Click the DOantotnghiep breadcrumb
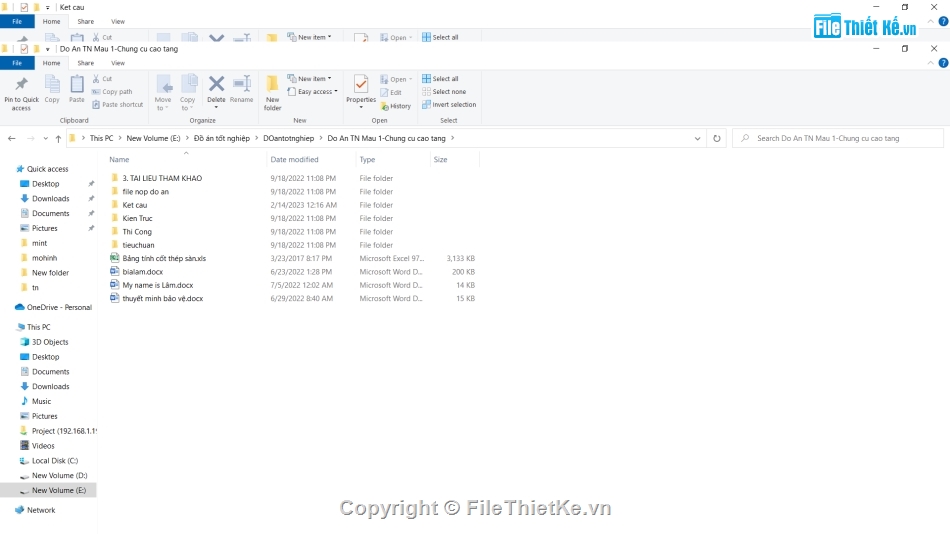 coord(288,138)
